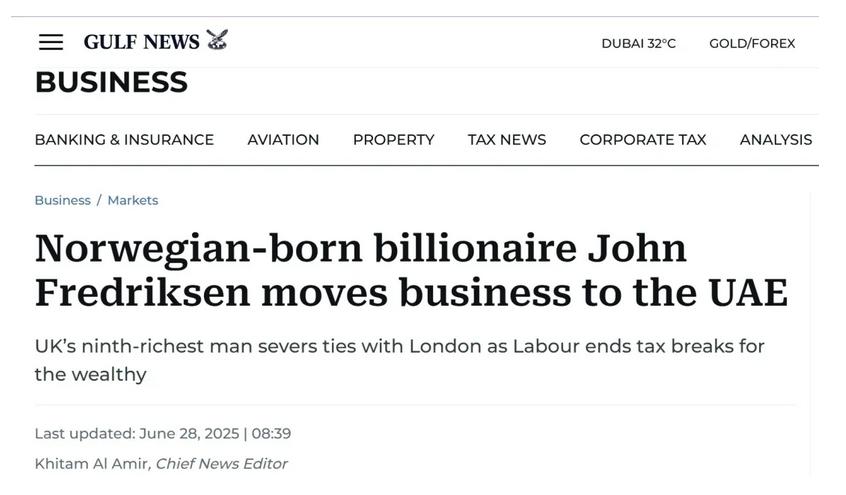Open the Property category

[x=393, y=140]
